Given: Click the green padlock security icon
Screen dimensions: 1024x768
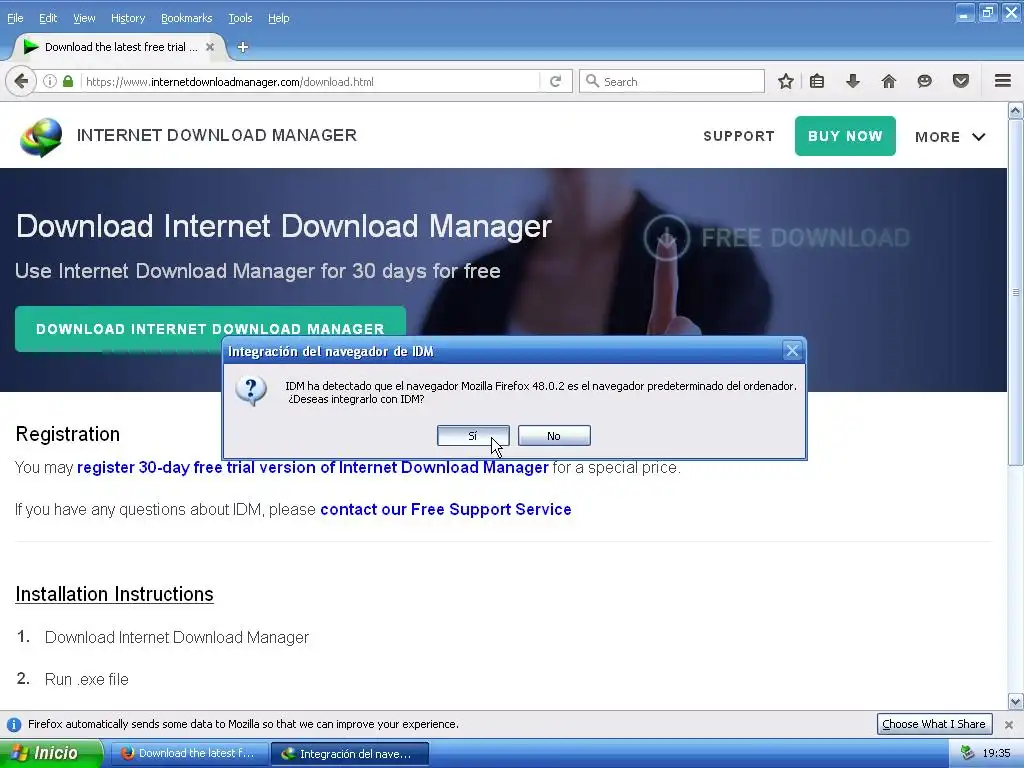Looking at the screenshot, I should coord(68,82).
